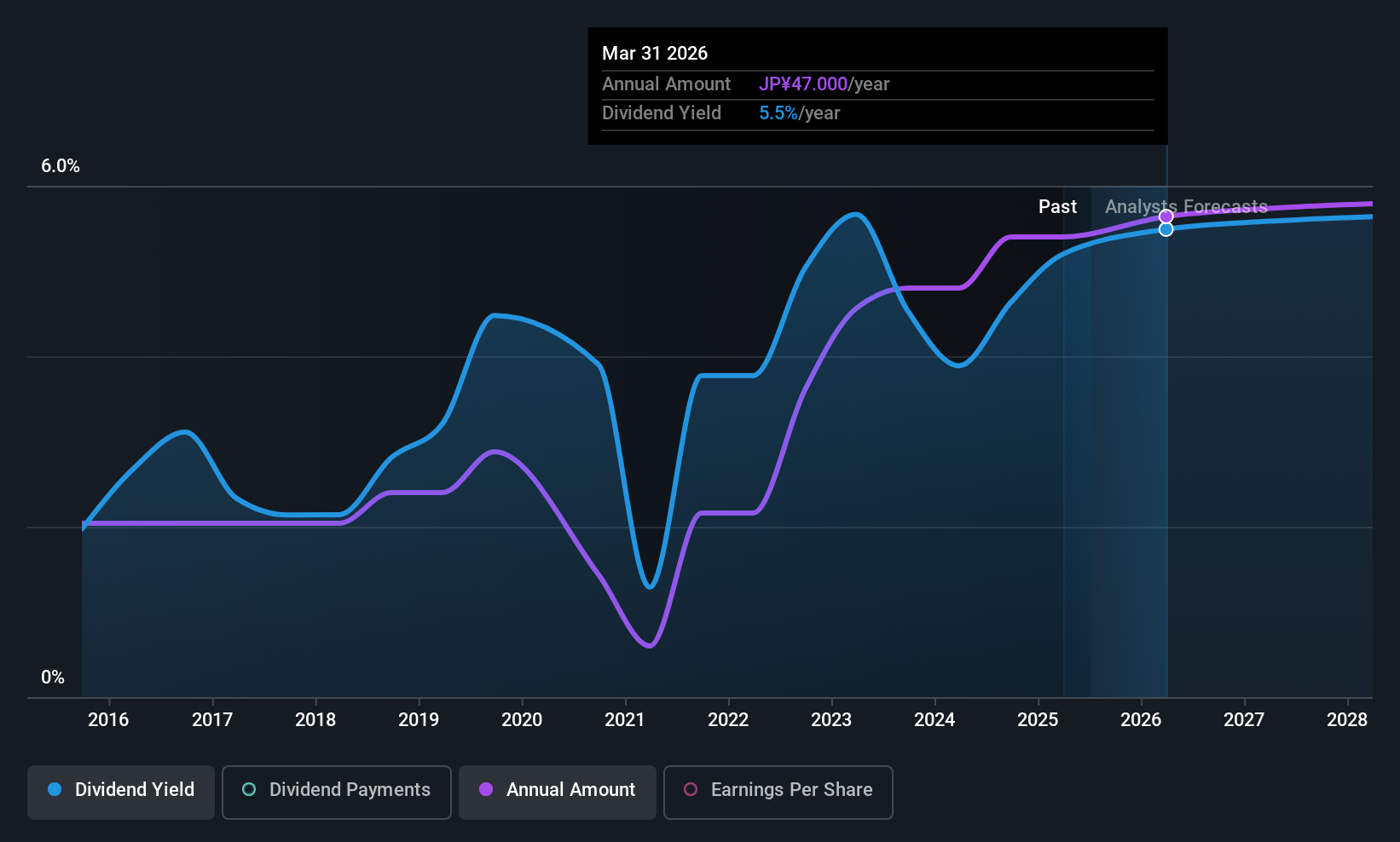Screen dimensions: 1400x842
Task: Click the Annual Amount tooltip row label
Action: [x=666, y=84]
